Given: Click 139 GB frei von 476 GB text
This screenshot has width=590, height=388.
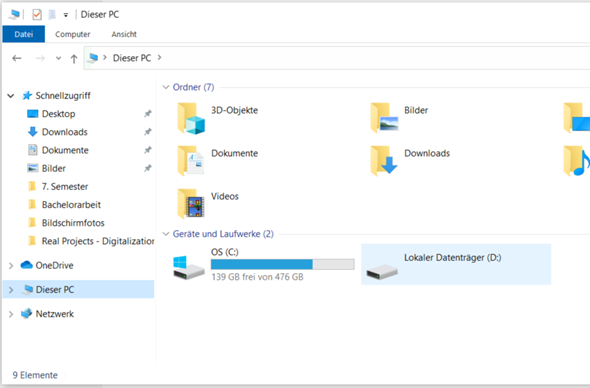Looking at the screenshot, I should pos(257,277).
